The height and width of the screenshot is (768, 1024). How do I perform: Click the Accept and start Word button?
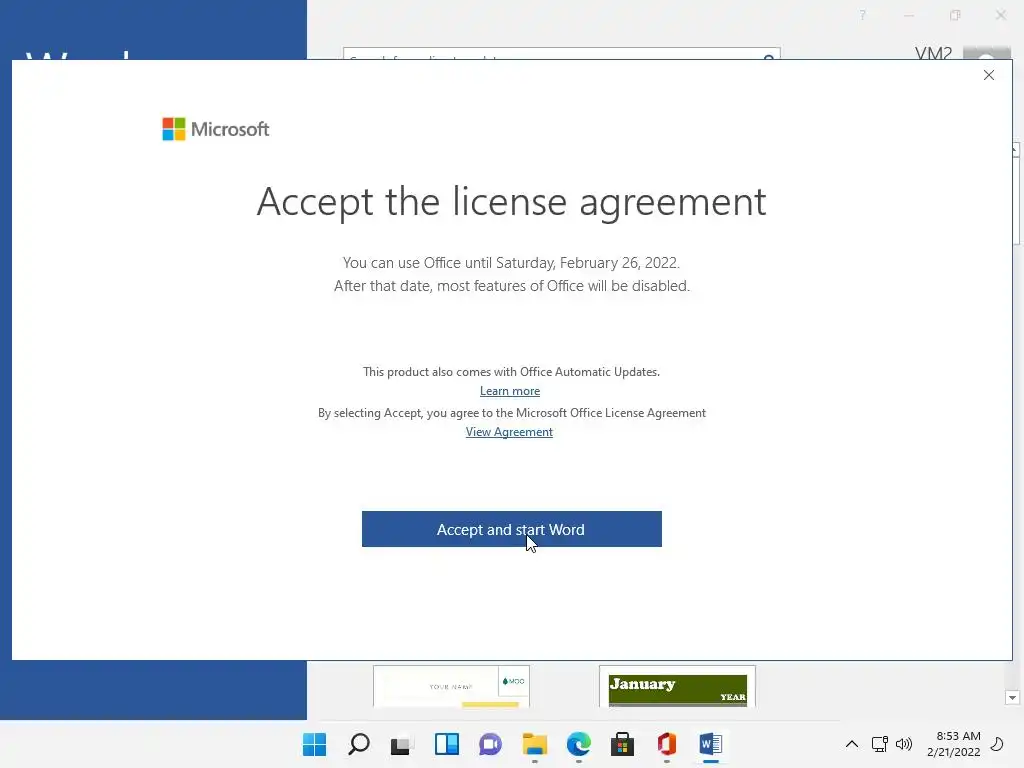[511, 529]
